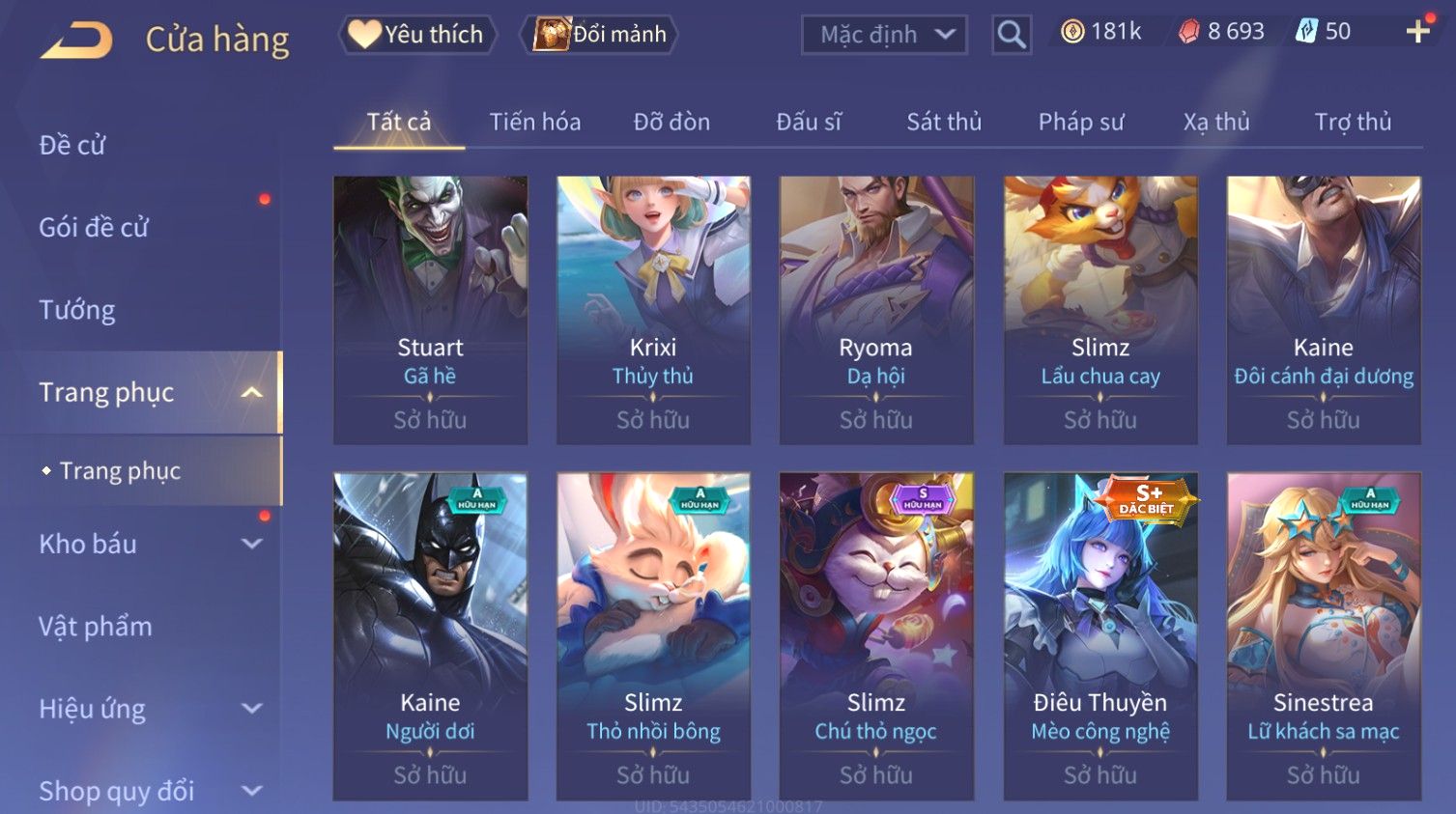Switch to the Pháp sư tab
This screenshot has width=1456, height=814.
tap(1081, 122)
